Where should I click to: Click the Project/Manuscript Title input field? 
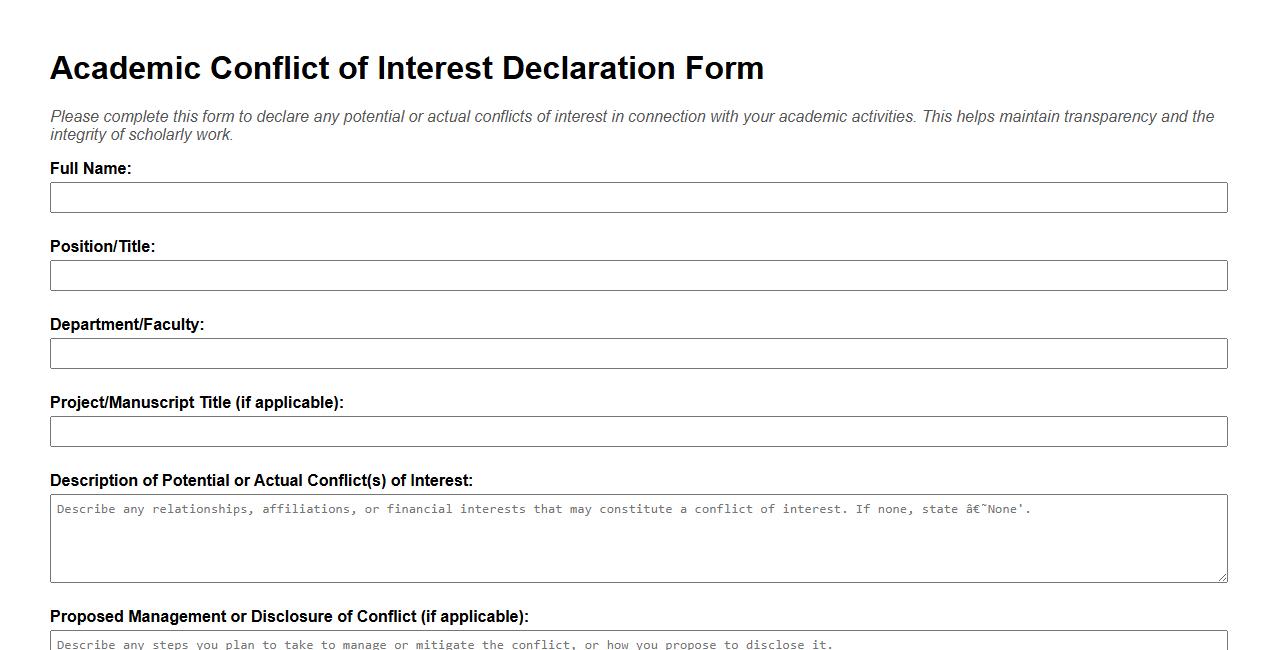click(x=638, y=431)
